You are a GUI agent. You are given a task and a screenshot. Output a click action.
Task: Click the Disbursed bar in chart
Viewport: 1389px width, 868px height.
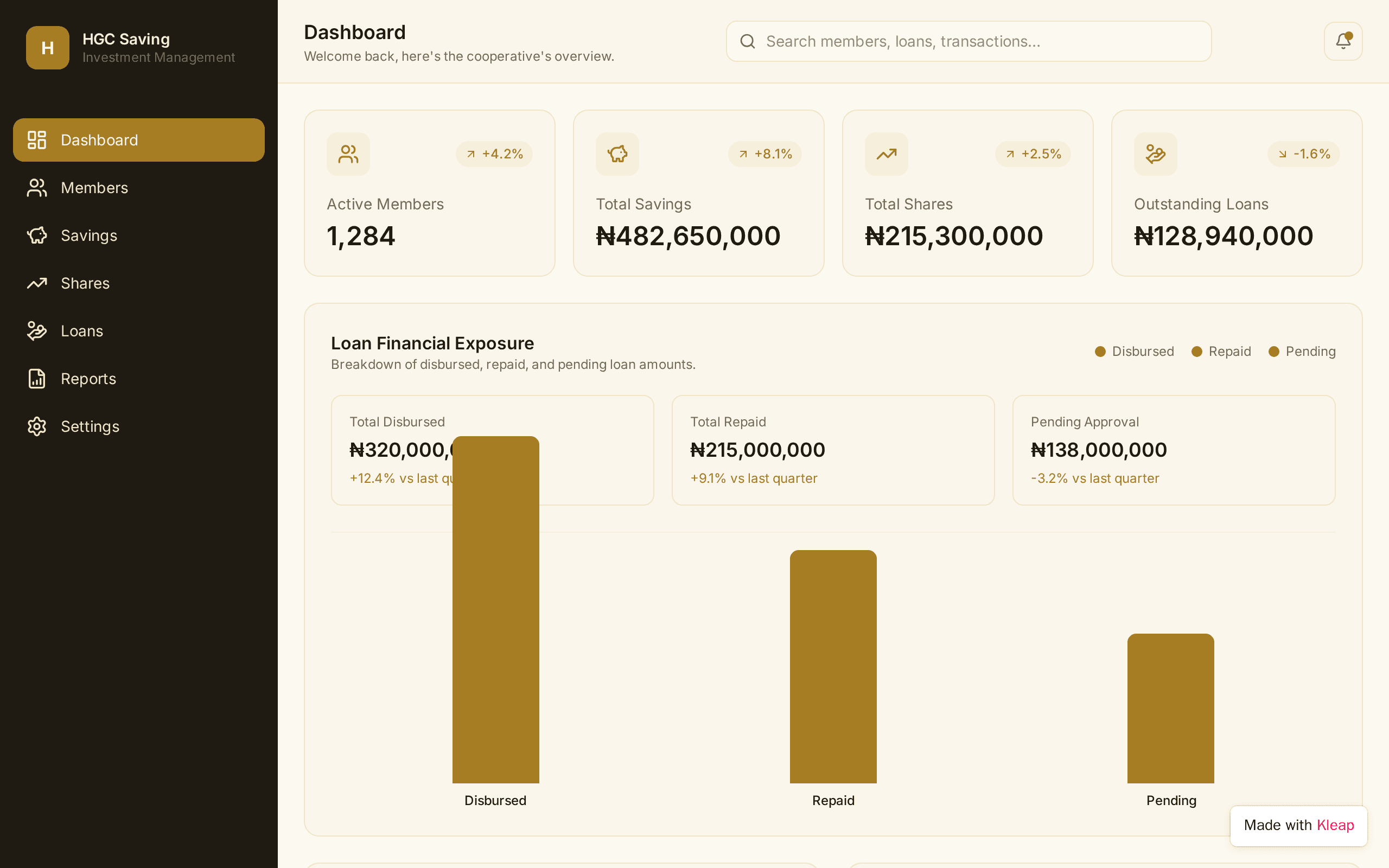[496, 610]
